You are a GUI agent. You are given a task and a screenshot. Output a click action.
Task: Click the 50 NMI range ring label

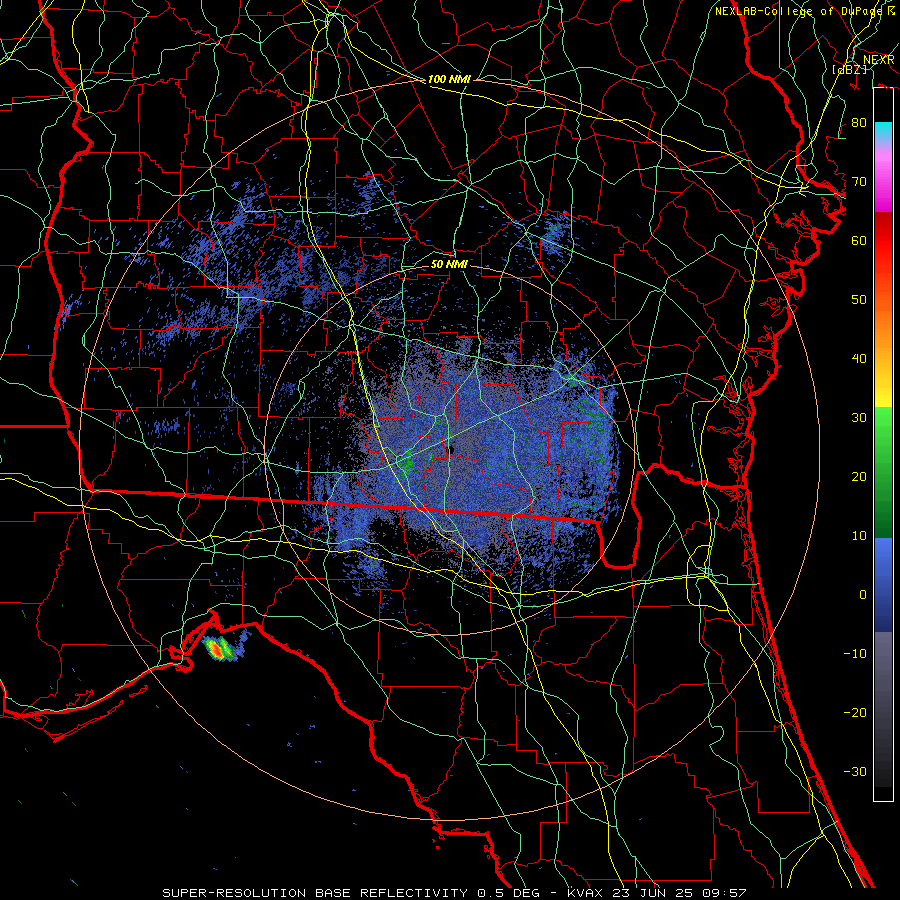coord(449,264)
